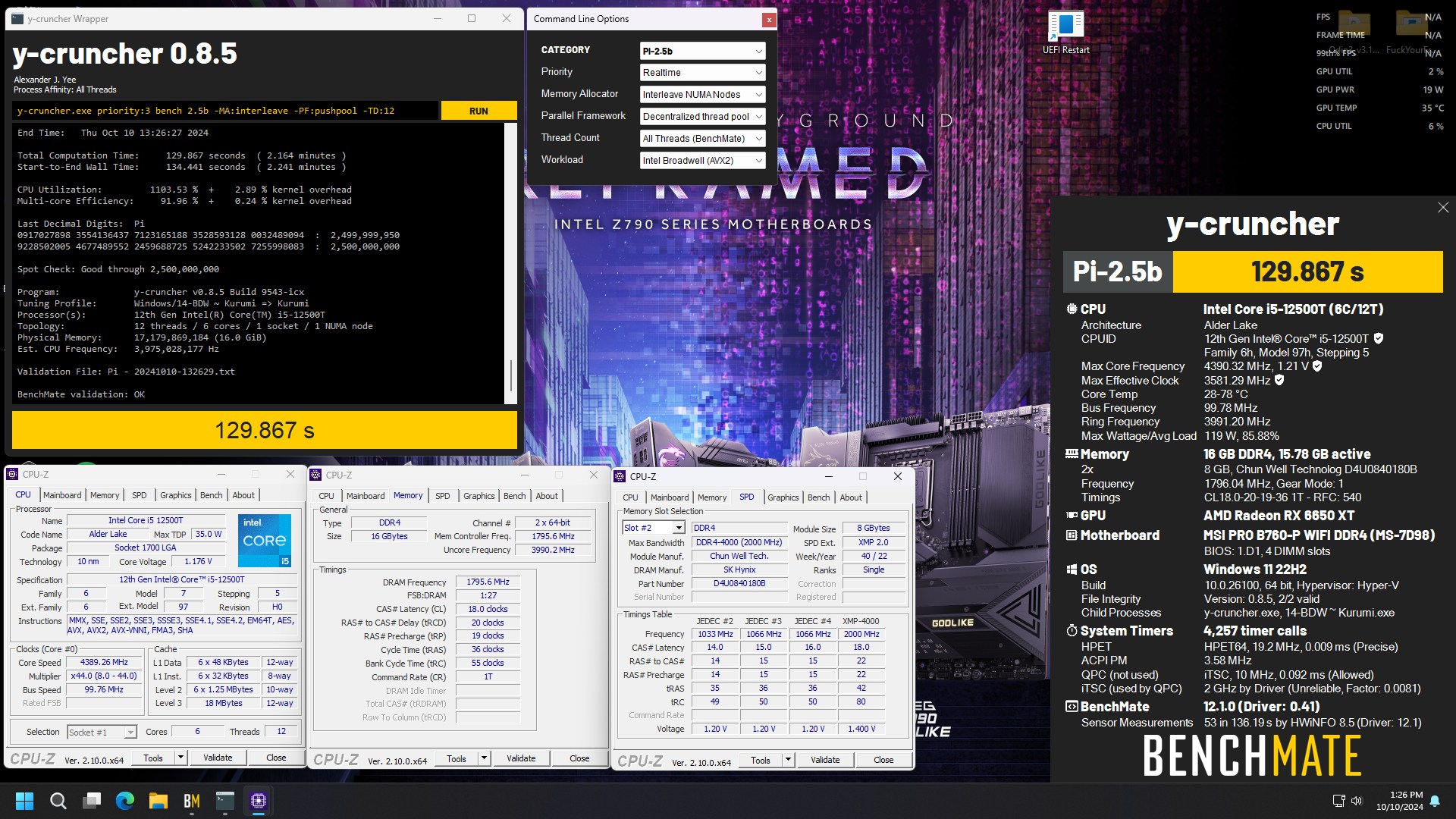Click the Max Effective Clock verified shield
This screenshot has width=1456, height=819.
coord(1279,381)
